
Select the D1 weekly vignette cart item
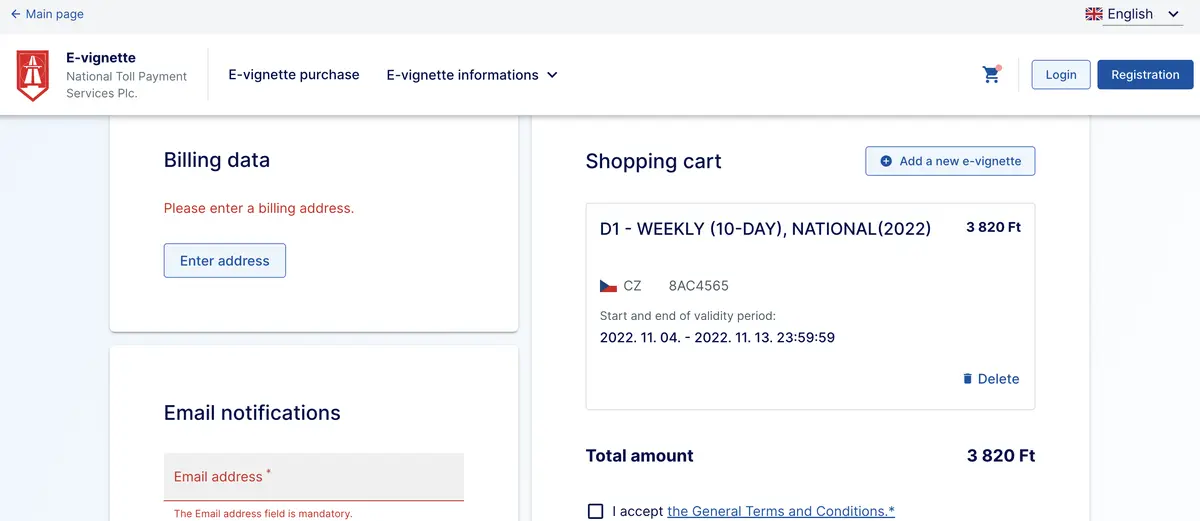[x=810, y=307]
